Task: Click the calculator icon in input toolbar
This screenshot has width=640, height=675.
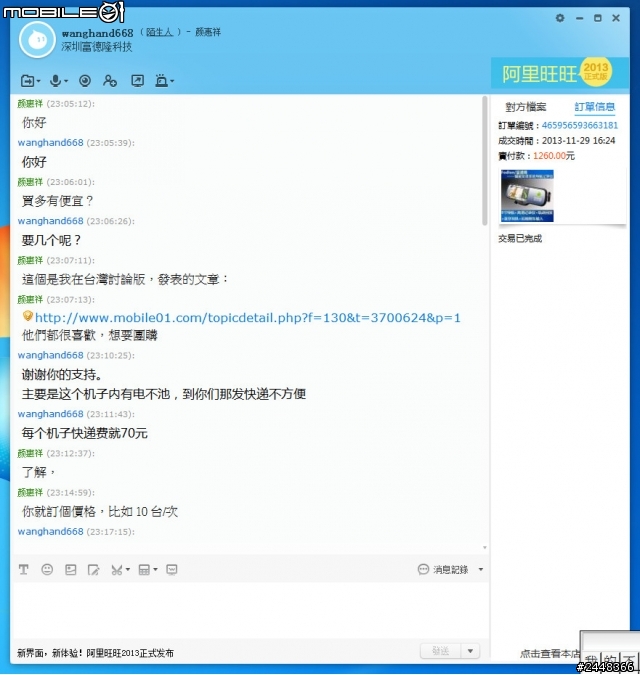Action: [144, 570]
